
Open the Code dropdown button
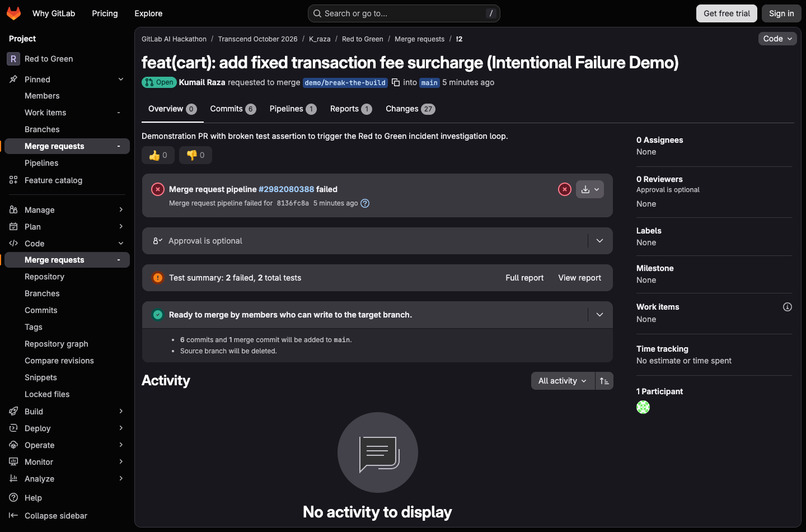tap(777, 39)
